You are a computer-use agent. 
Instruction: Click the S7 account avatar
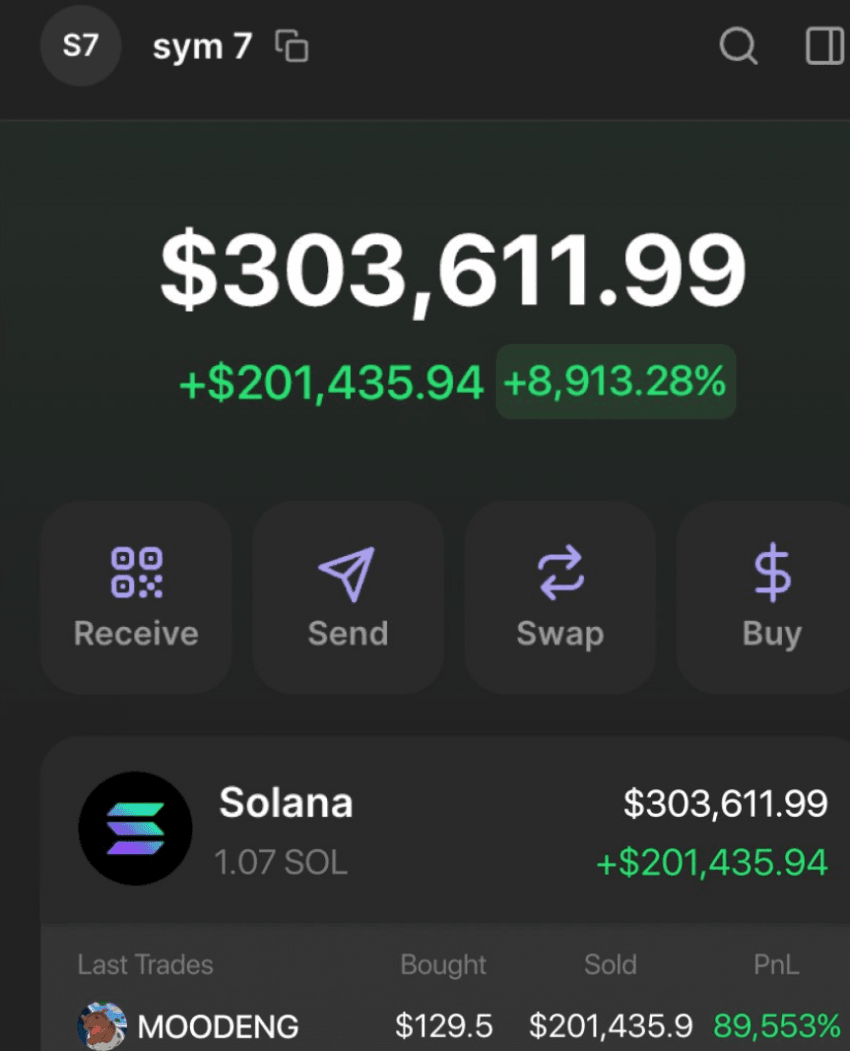click(80, 46)
